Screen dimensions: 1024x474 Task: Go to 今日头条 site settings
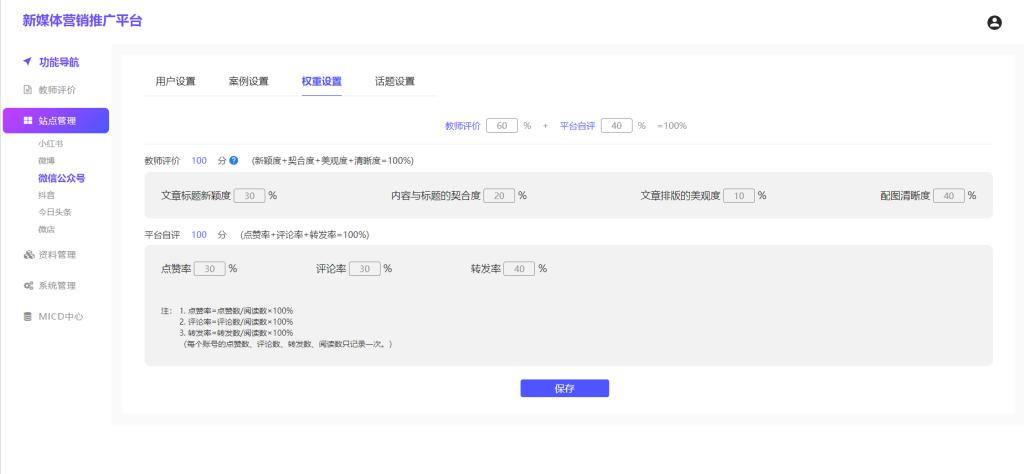(55, 212)
